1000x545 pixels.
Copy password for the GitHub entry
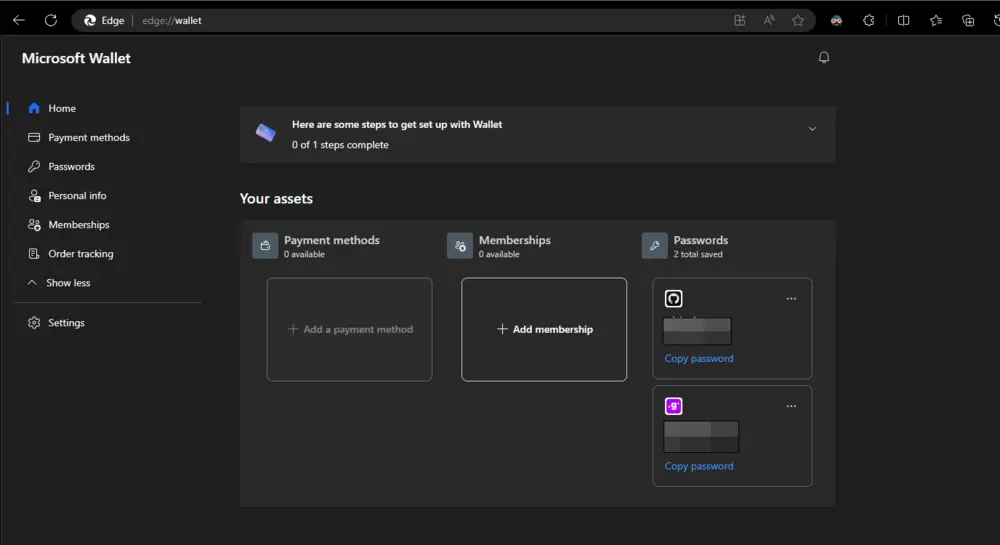(x=699, y=358)
